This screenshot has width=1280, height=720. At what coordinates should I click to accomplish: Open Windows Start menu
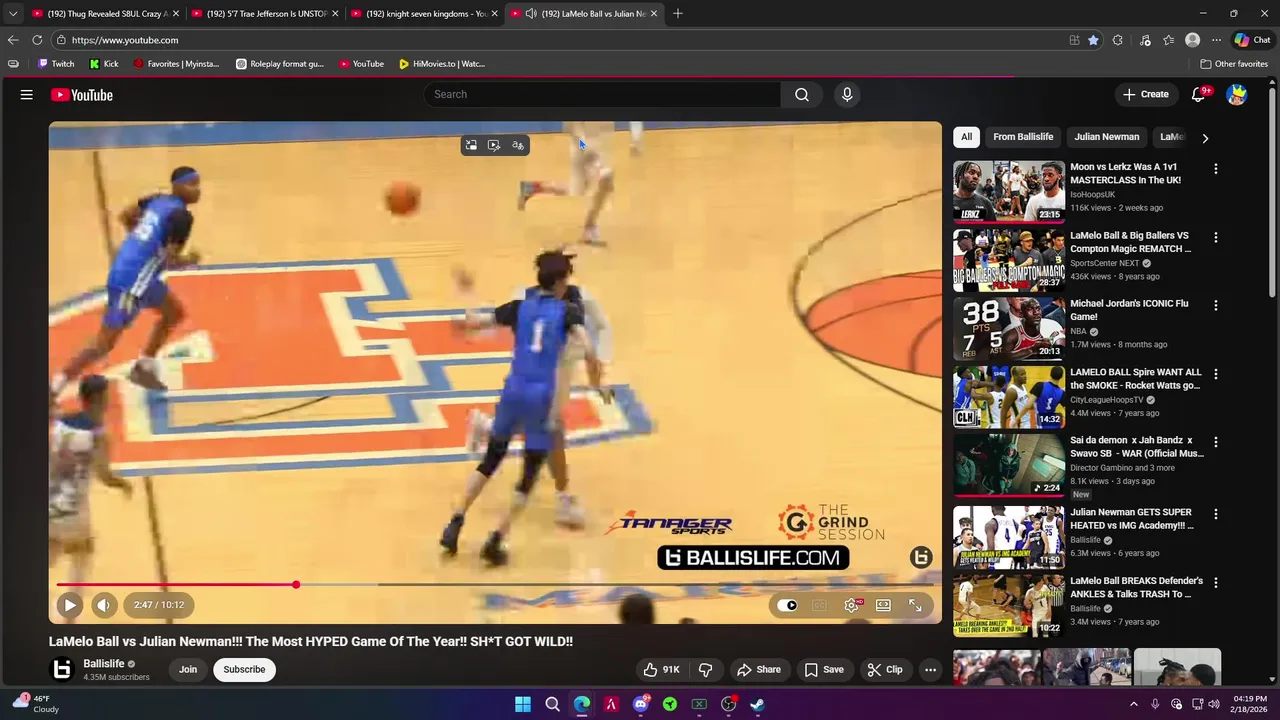[523, 704]
